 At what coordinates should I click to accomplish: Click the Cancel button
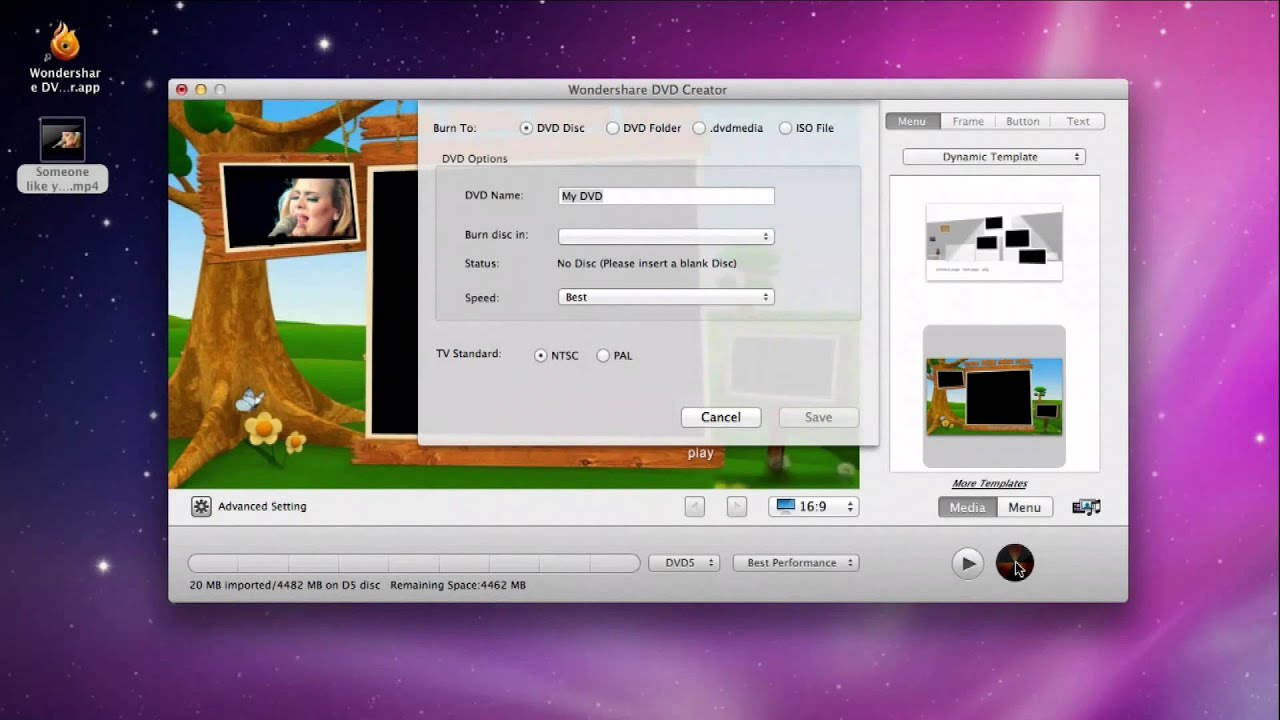721,417
